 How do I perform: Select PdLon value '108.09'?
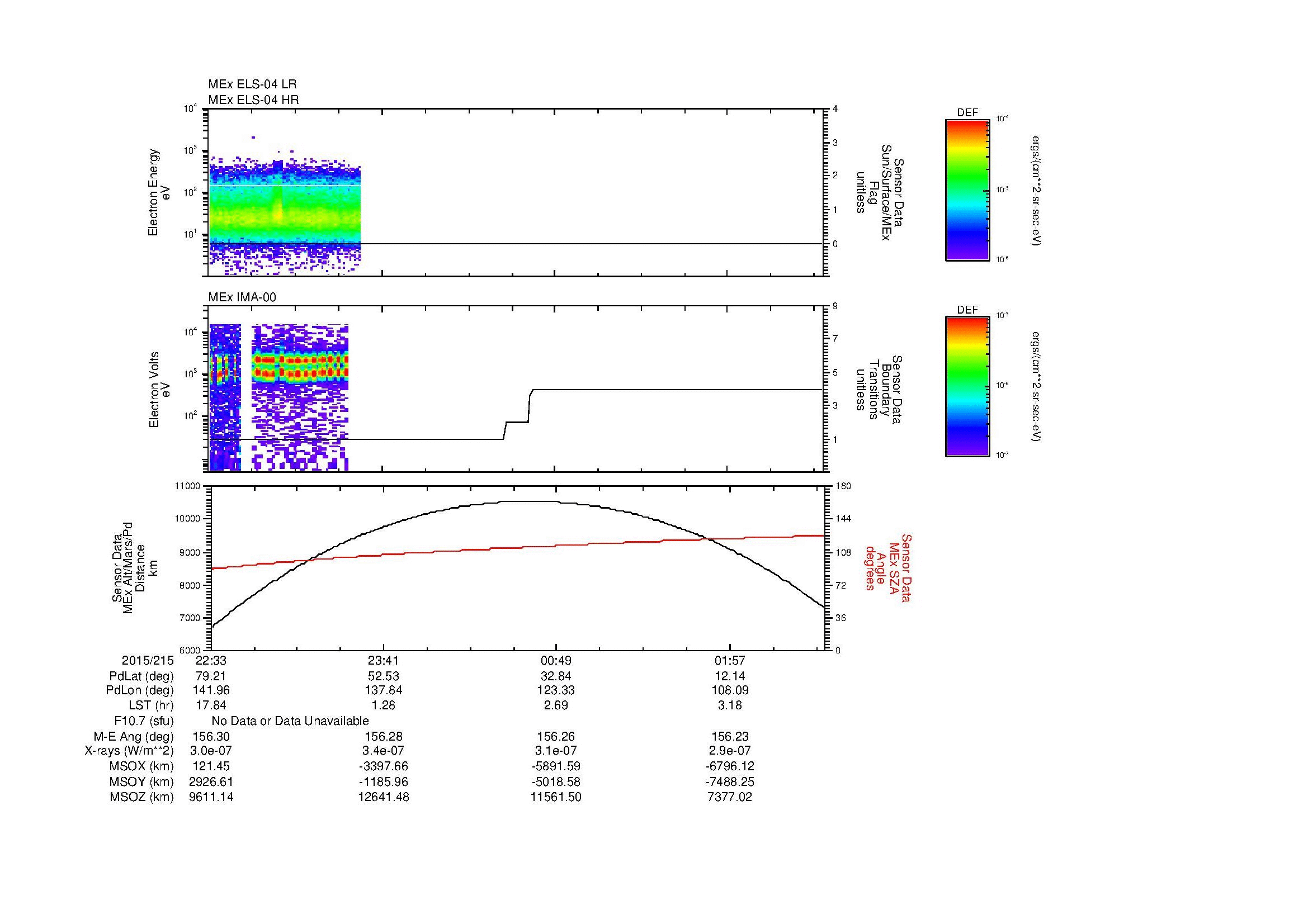click(730, 690)
